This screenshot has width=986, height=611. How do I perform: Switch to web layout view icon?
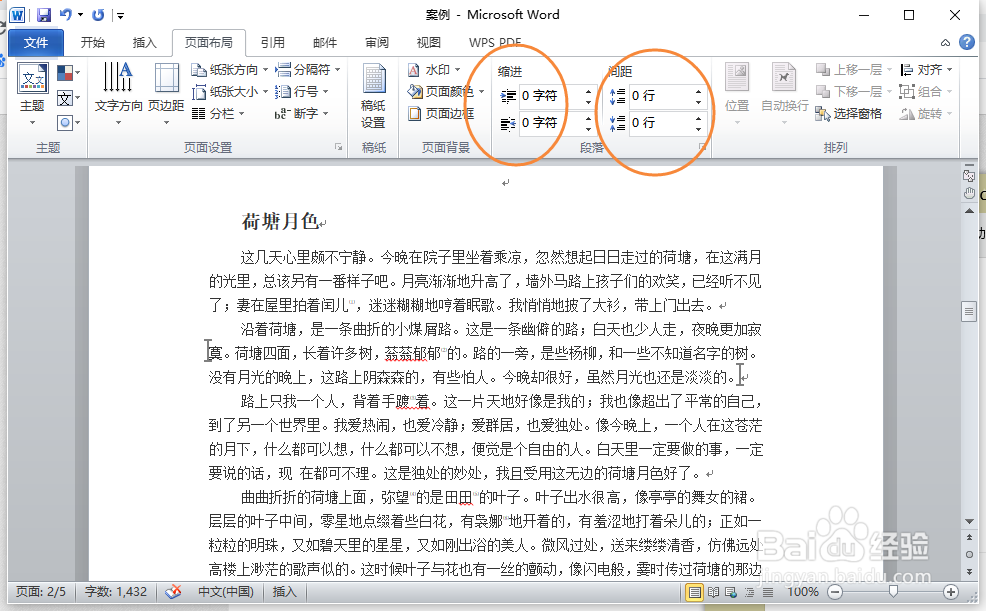click(731, 592)
